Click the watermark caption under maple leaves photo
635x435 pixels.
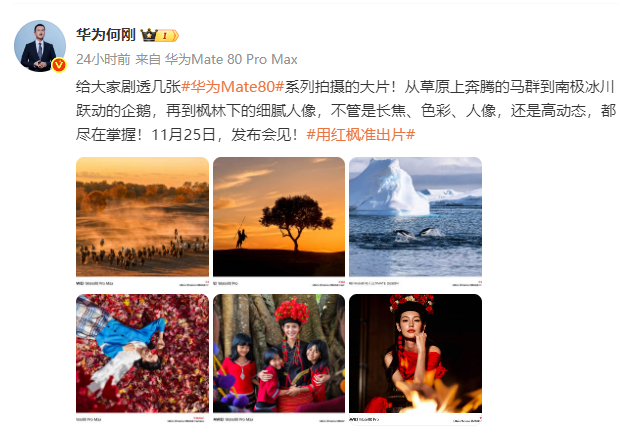(143, 420)
